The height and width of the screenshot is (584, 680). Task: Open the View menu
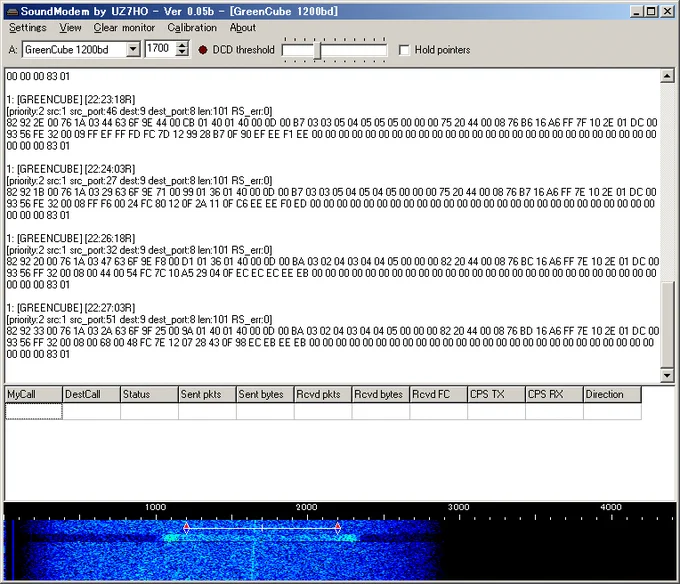pyautogui.click(x=70, y=28)
